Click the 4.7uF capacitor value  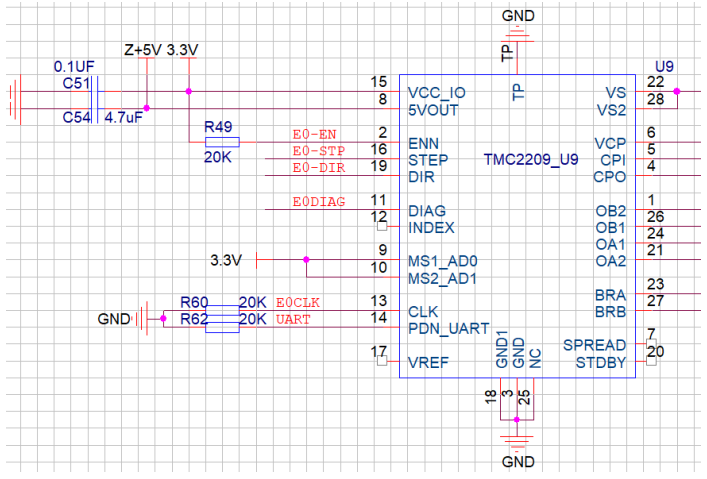click(x=124, y=118)
